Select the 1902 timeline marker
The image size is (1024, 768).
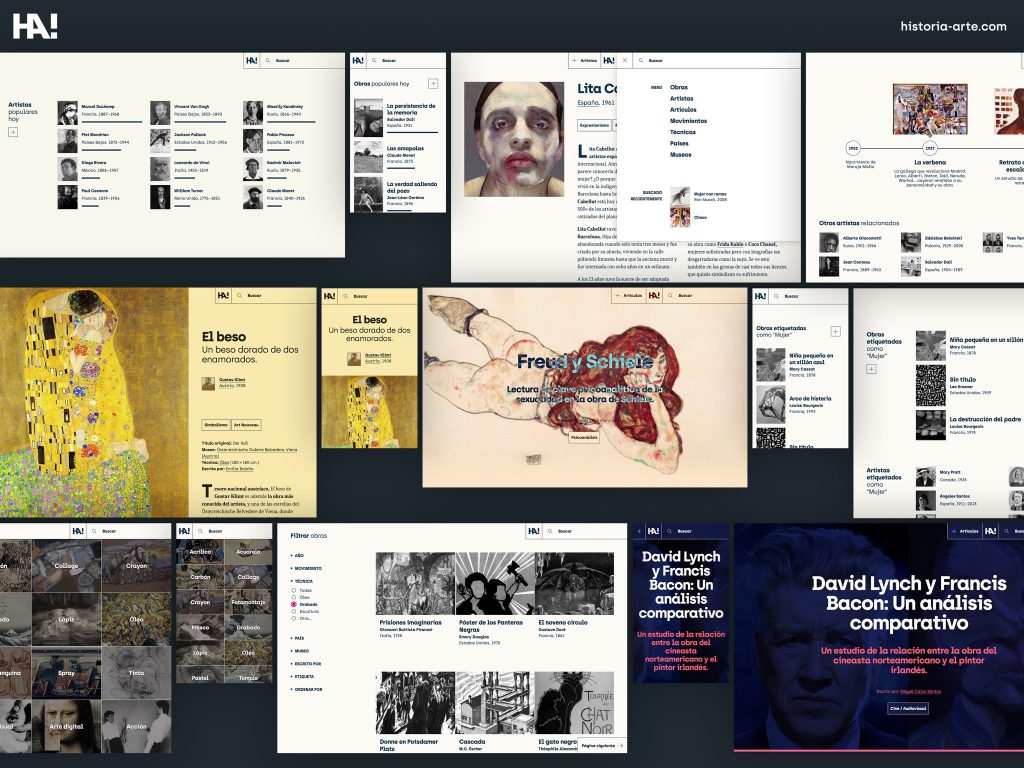[853, 148]
